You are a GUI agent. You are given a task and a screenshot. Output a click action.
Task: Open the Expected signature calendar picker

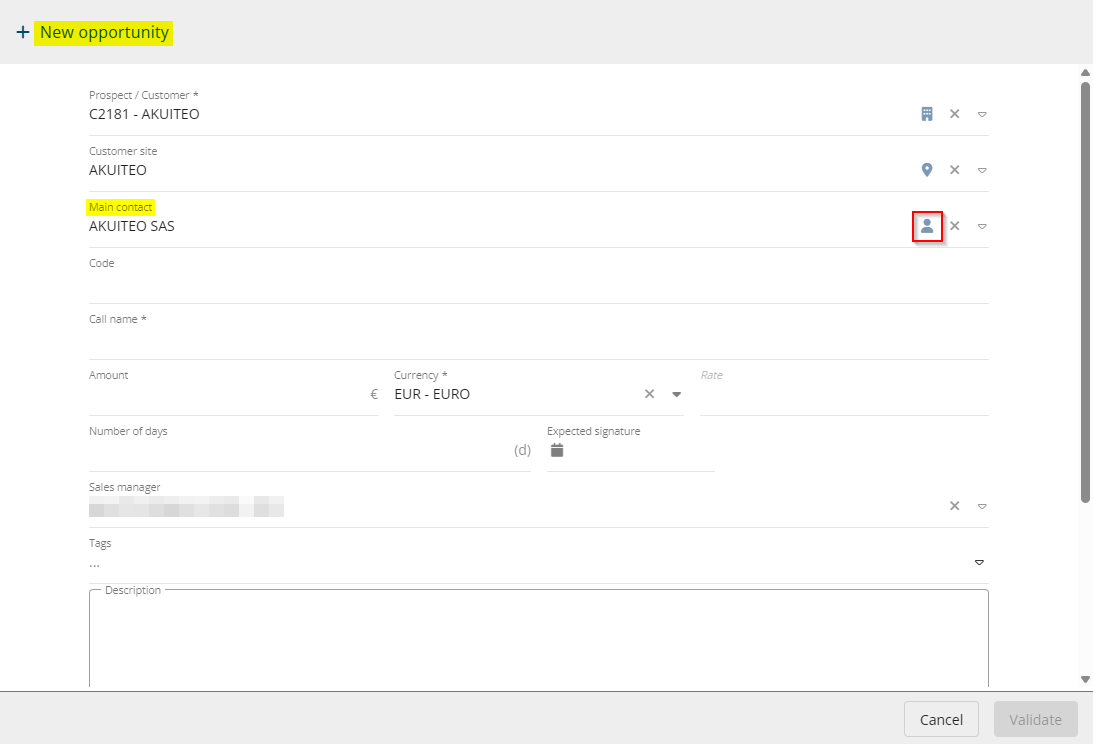click(558, 450)
